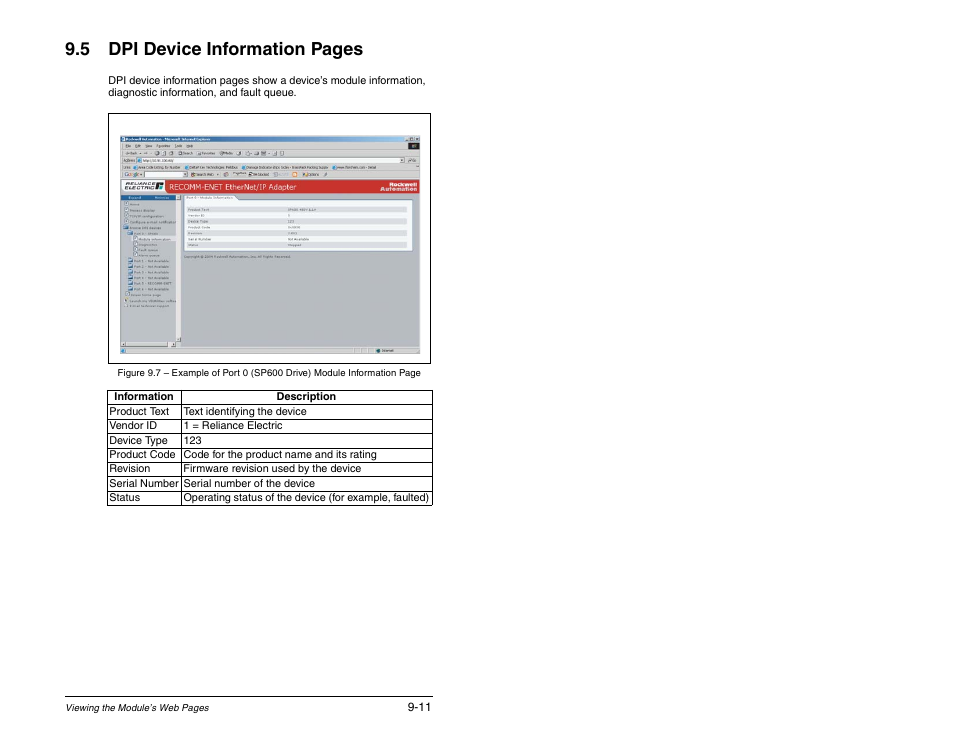Screen dimensions: 954x738
Task: Click the Google logo on the Google toolbar
Action: [132, 175]
